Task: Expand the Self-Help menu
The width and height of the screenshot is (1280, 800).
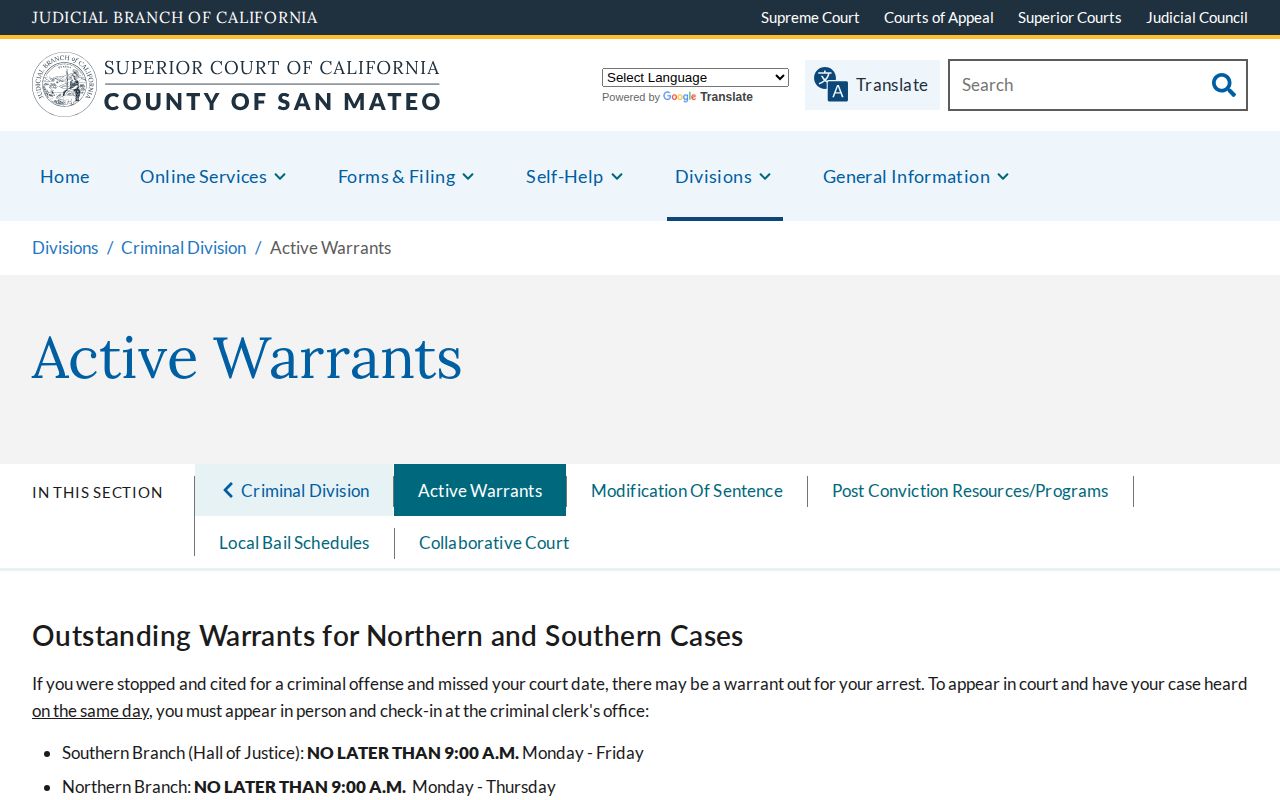Action: (575, 176)
